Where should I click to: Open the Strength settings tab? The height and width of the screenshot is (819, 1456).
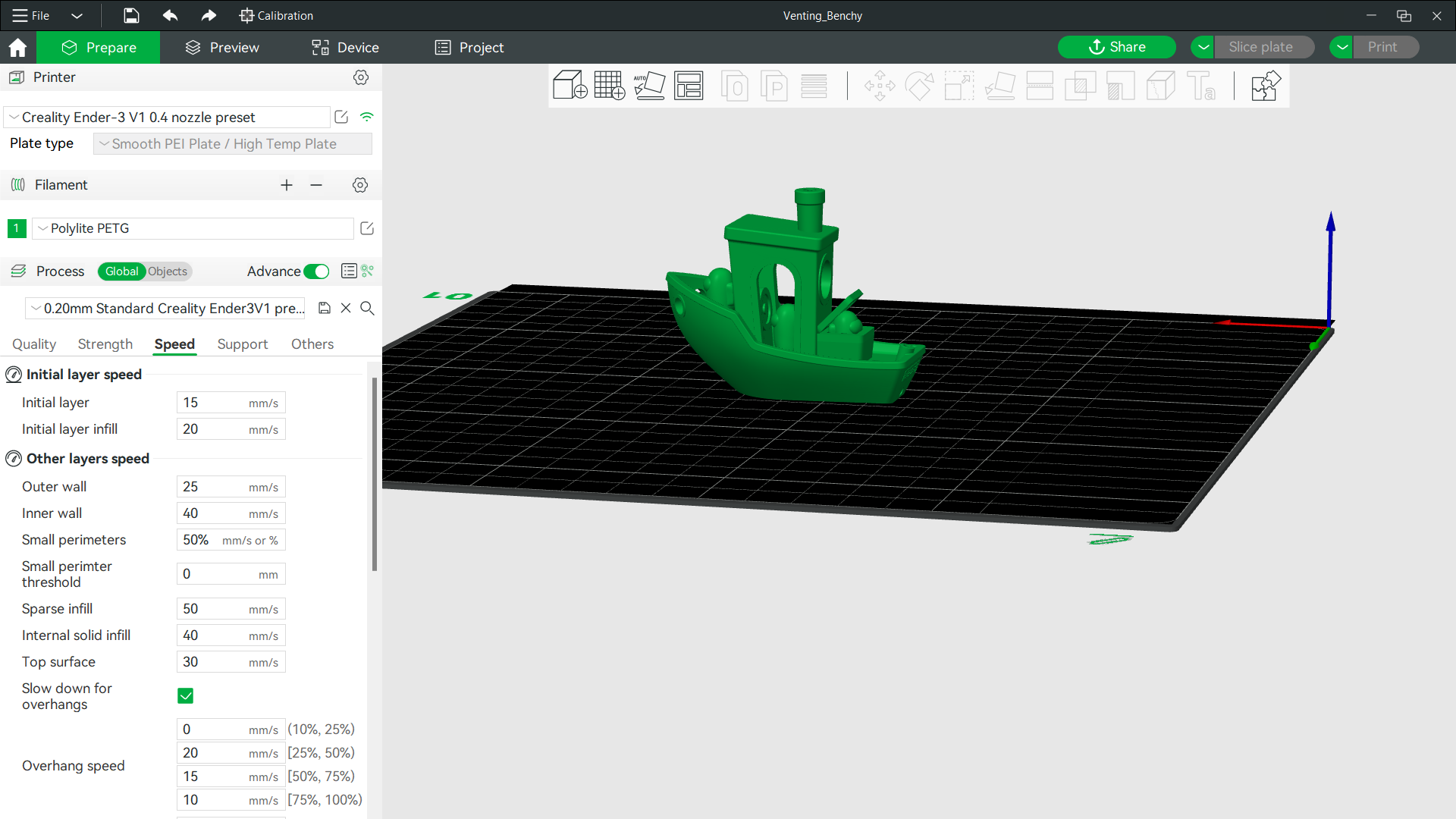click(105, 344)
